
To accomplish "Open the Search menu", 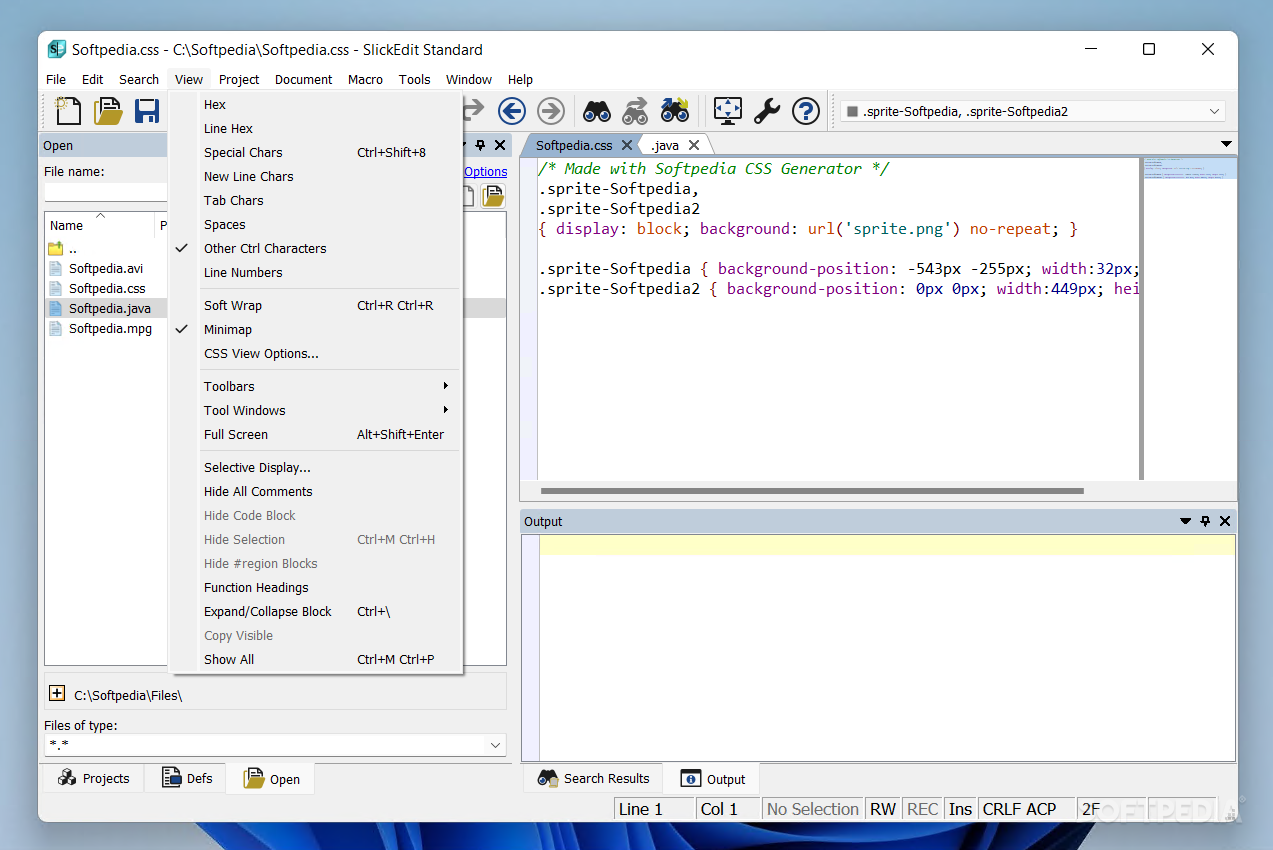I will (139, 79).
